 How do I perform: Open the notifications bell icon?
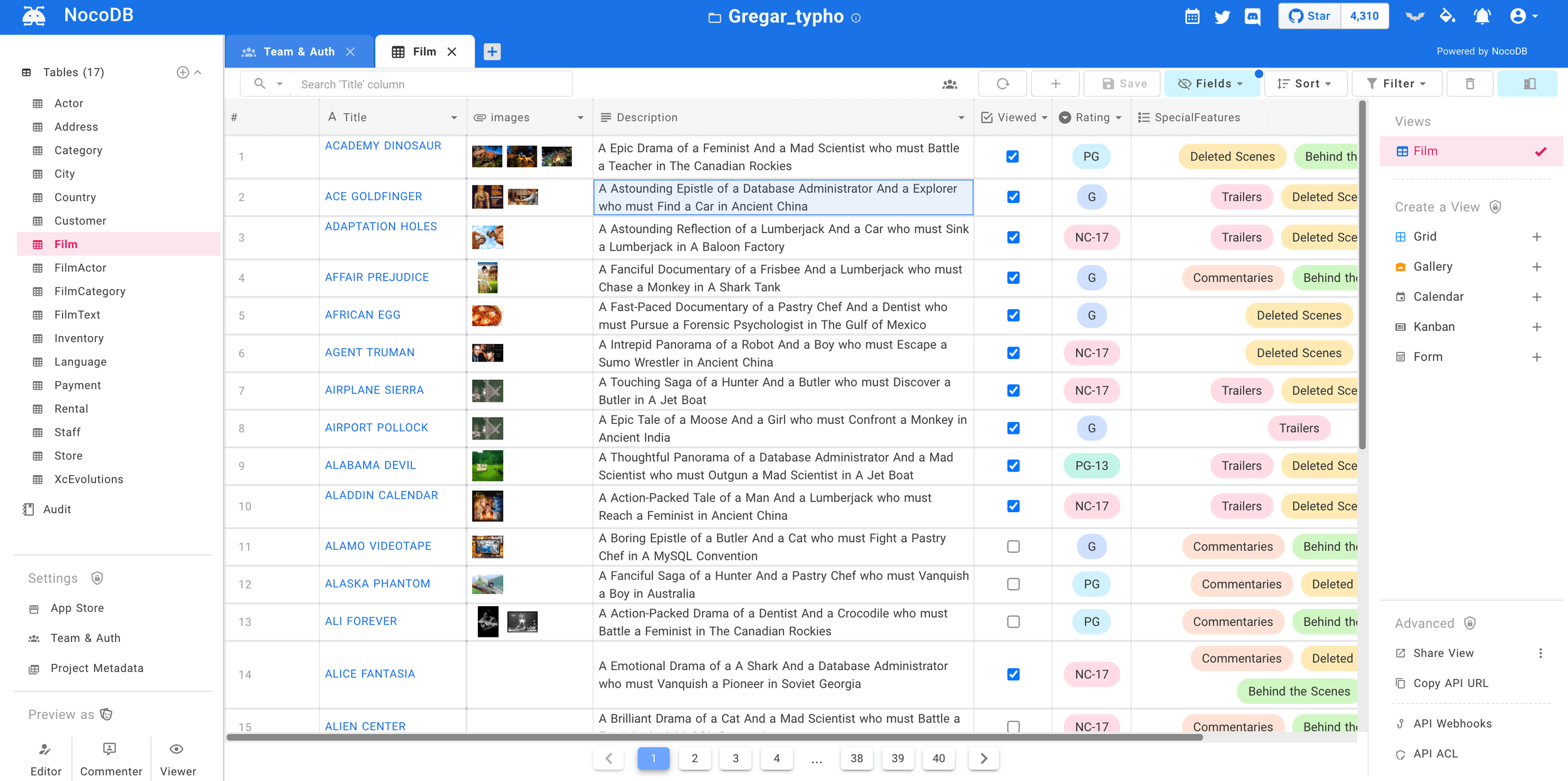pos(1481,16)
